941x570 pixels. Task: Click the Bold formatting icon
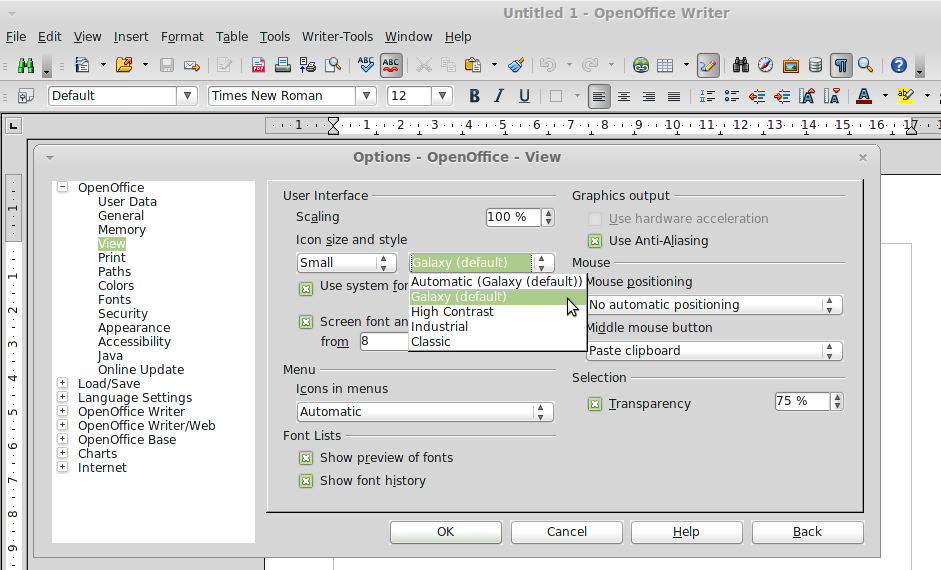point(474,96)
